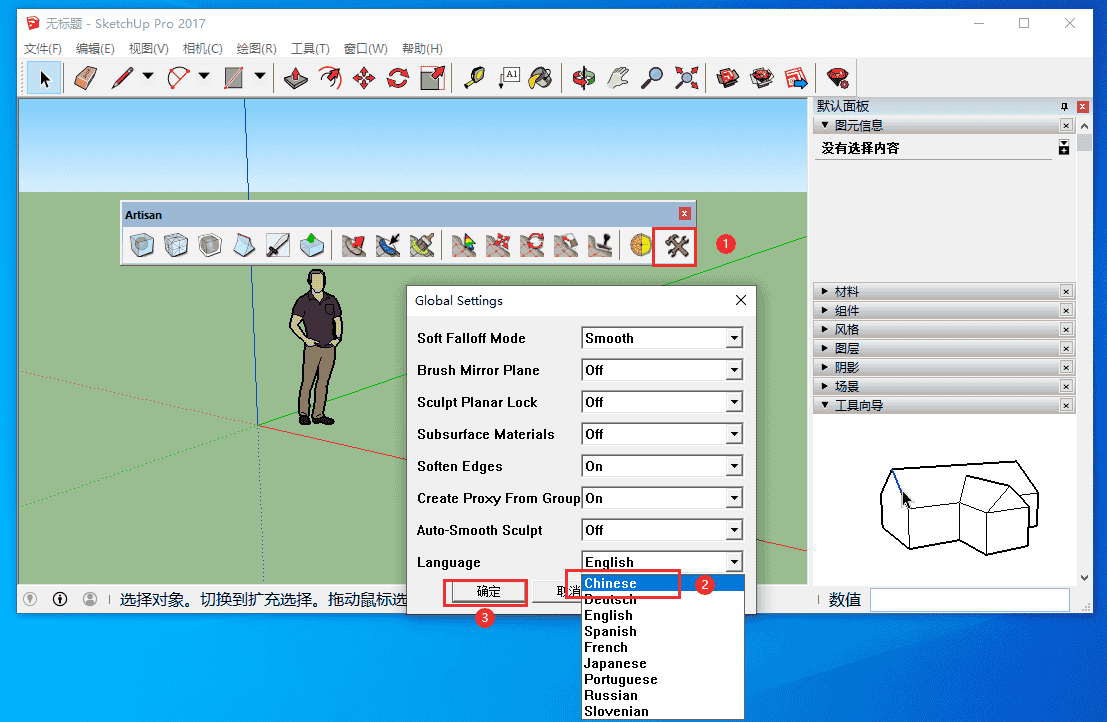
Task: Open the 绘图(R) menu
Action: 256,49
